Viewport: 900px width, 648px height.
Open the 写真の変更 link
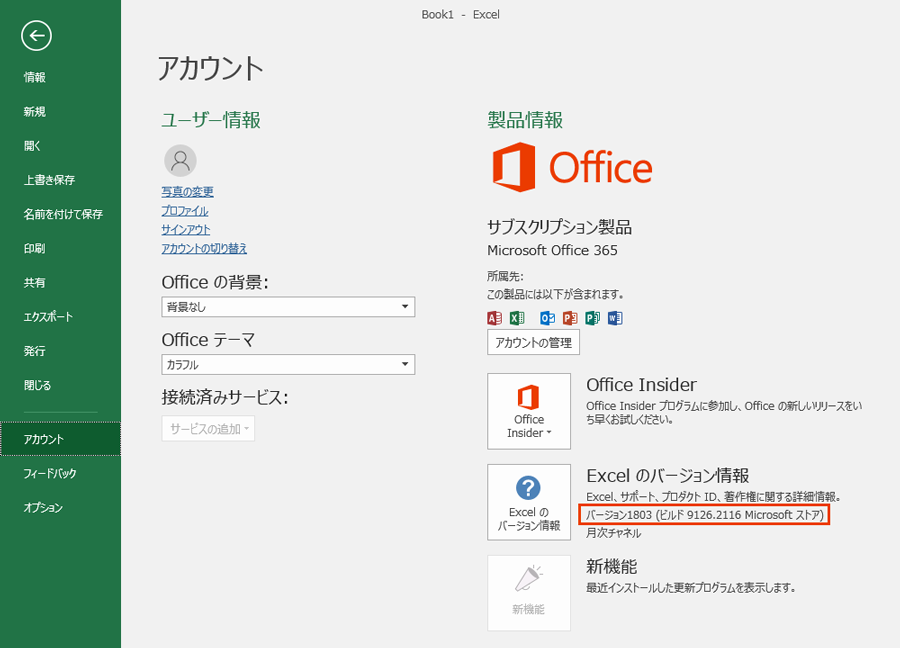coord(188,192)
